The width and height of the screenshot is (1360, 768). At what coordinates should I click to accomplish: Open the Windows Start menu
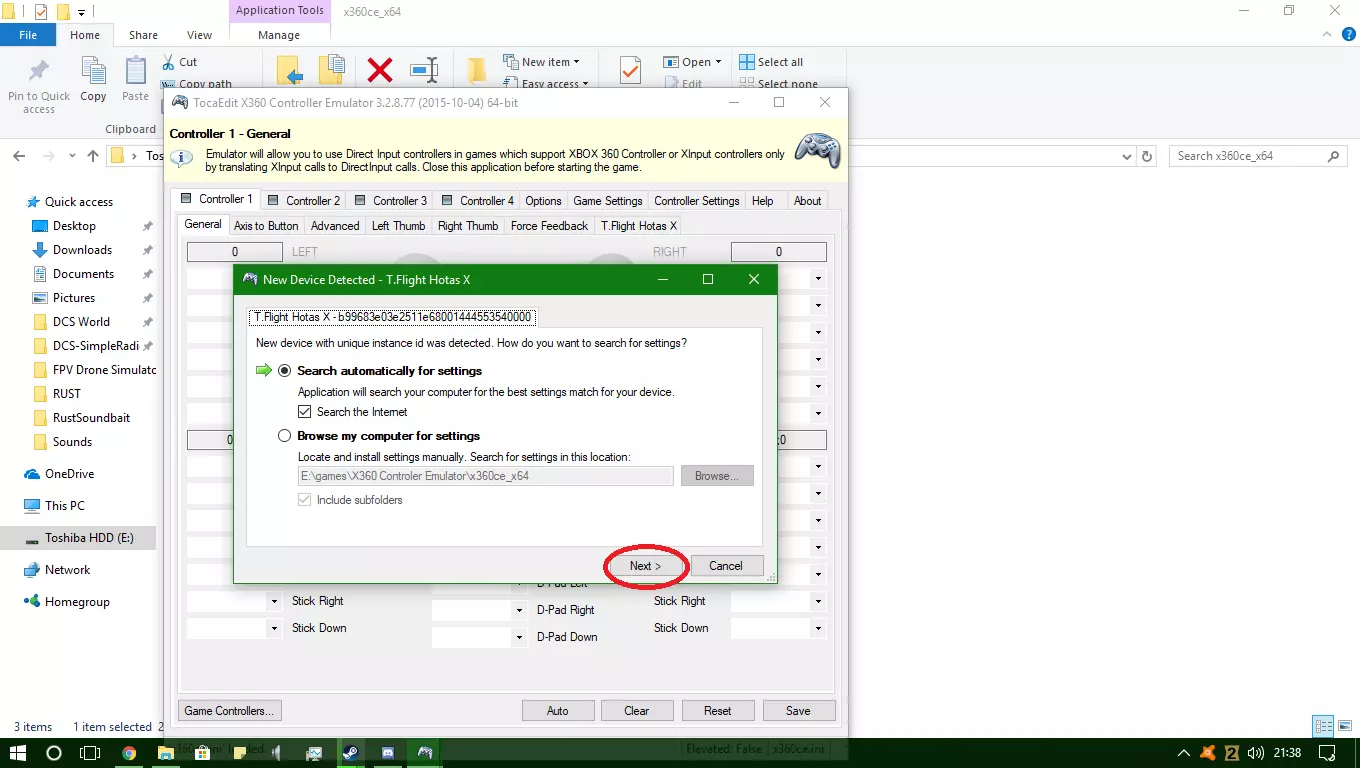click(x=17, y=752)
